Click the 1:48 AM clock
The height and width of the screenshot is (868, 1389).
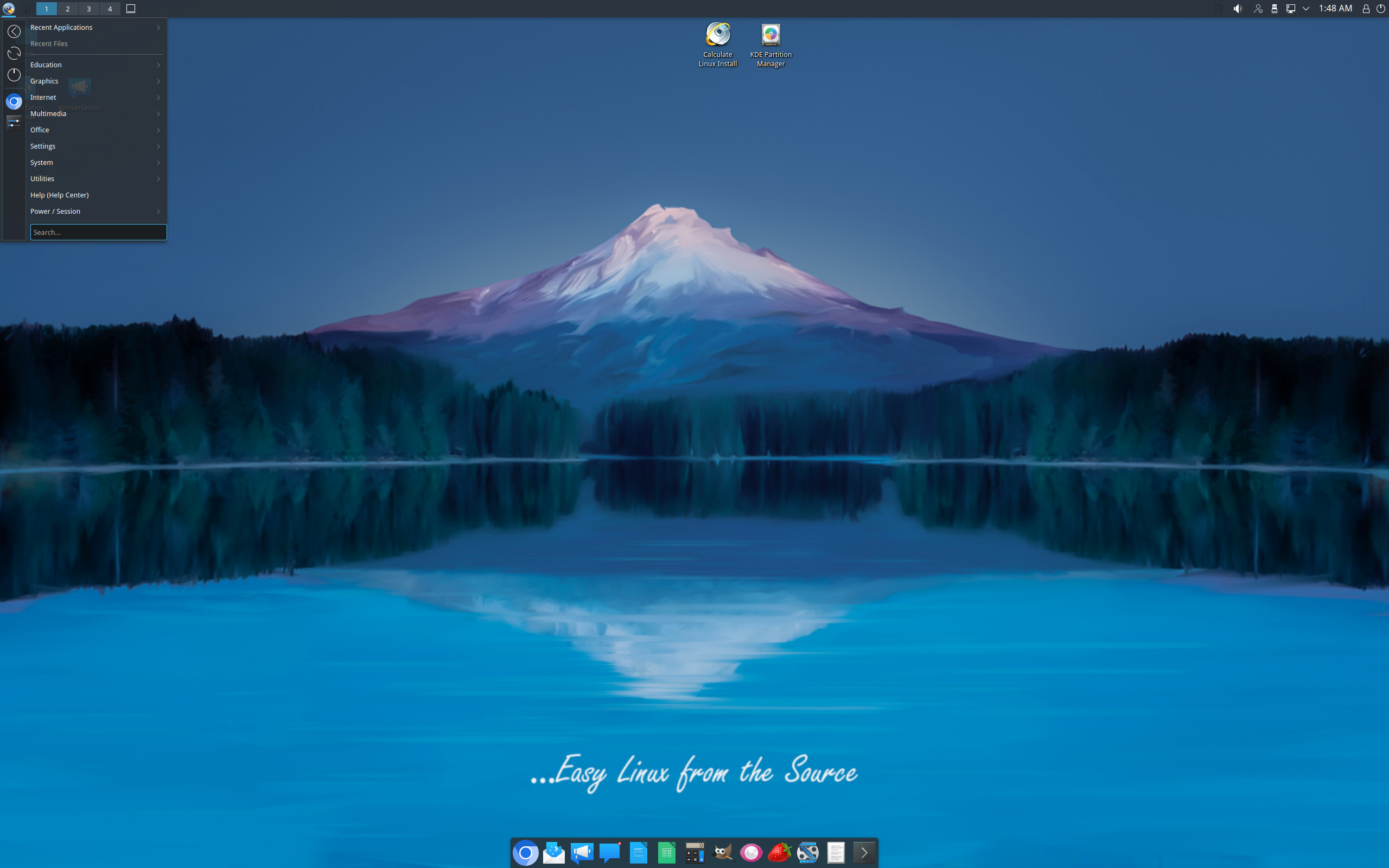[1335, 9]
